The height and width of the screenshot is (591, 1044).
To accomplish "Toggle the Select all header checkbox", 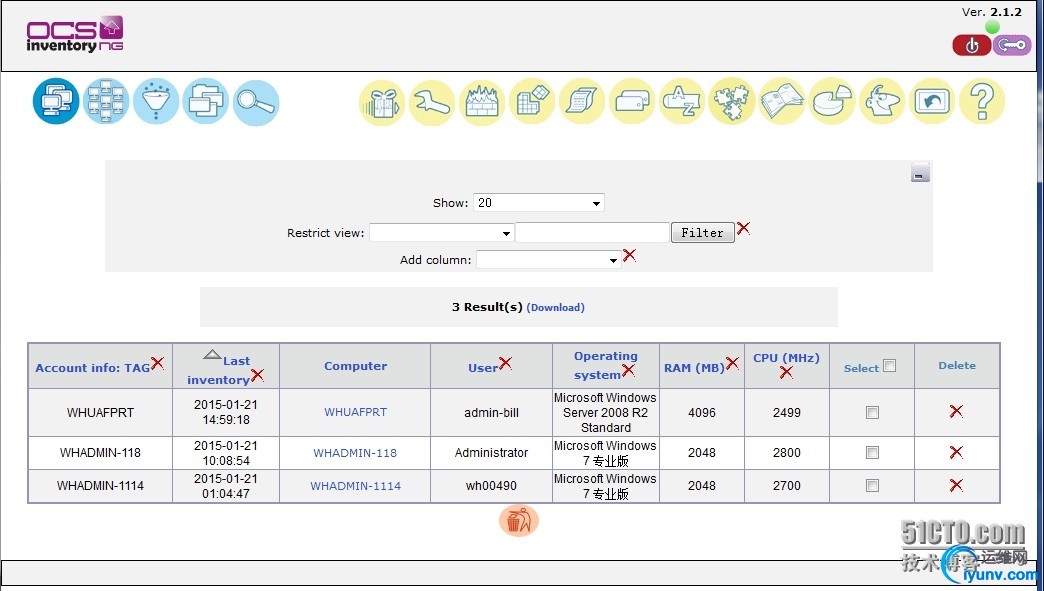I will click(x=890, y=366).
